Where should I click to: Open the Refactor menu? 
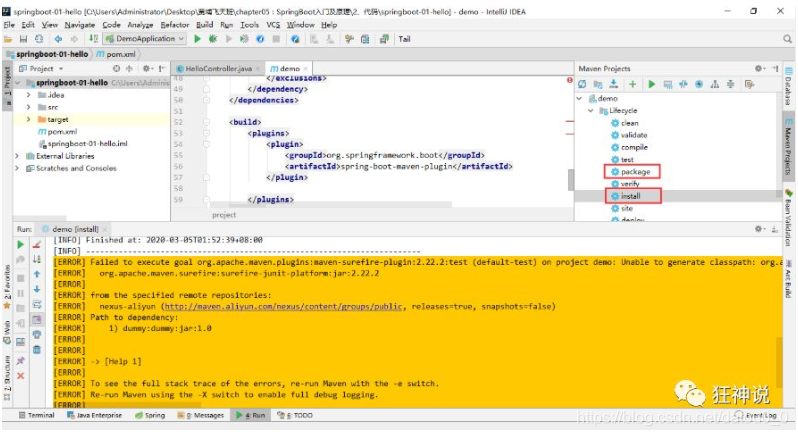point(175,24)
